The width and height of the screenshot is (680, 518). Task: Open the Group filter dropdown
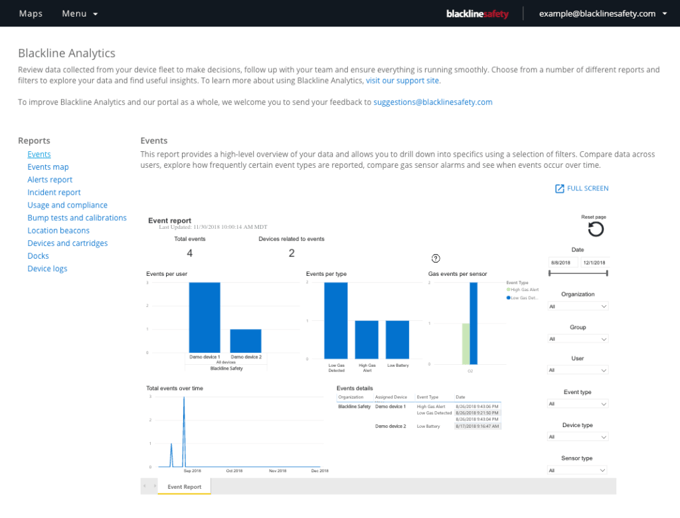coord(578,339)
